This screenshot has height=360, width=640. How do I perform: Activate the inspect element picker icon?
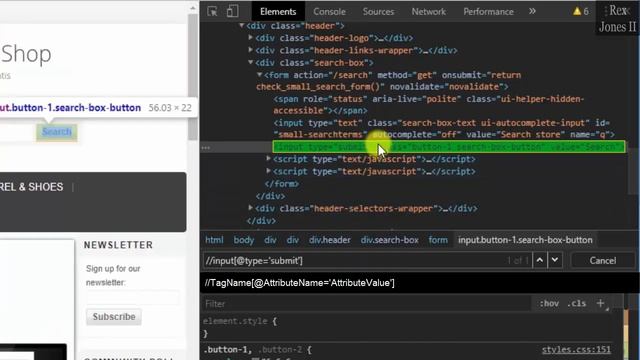coord(212,11)
